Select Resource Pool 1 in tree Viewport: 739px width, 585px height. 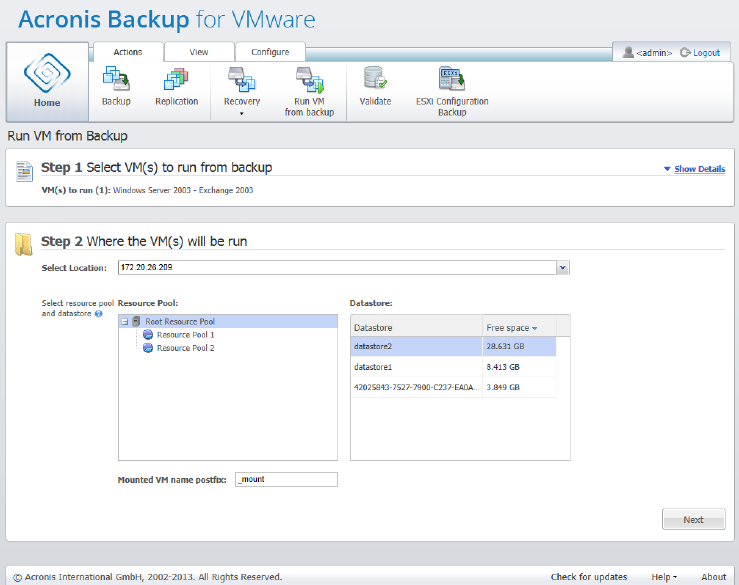185,335
